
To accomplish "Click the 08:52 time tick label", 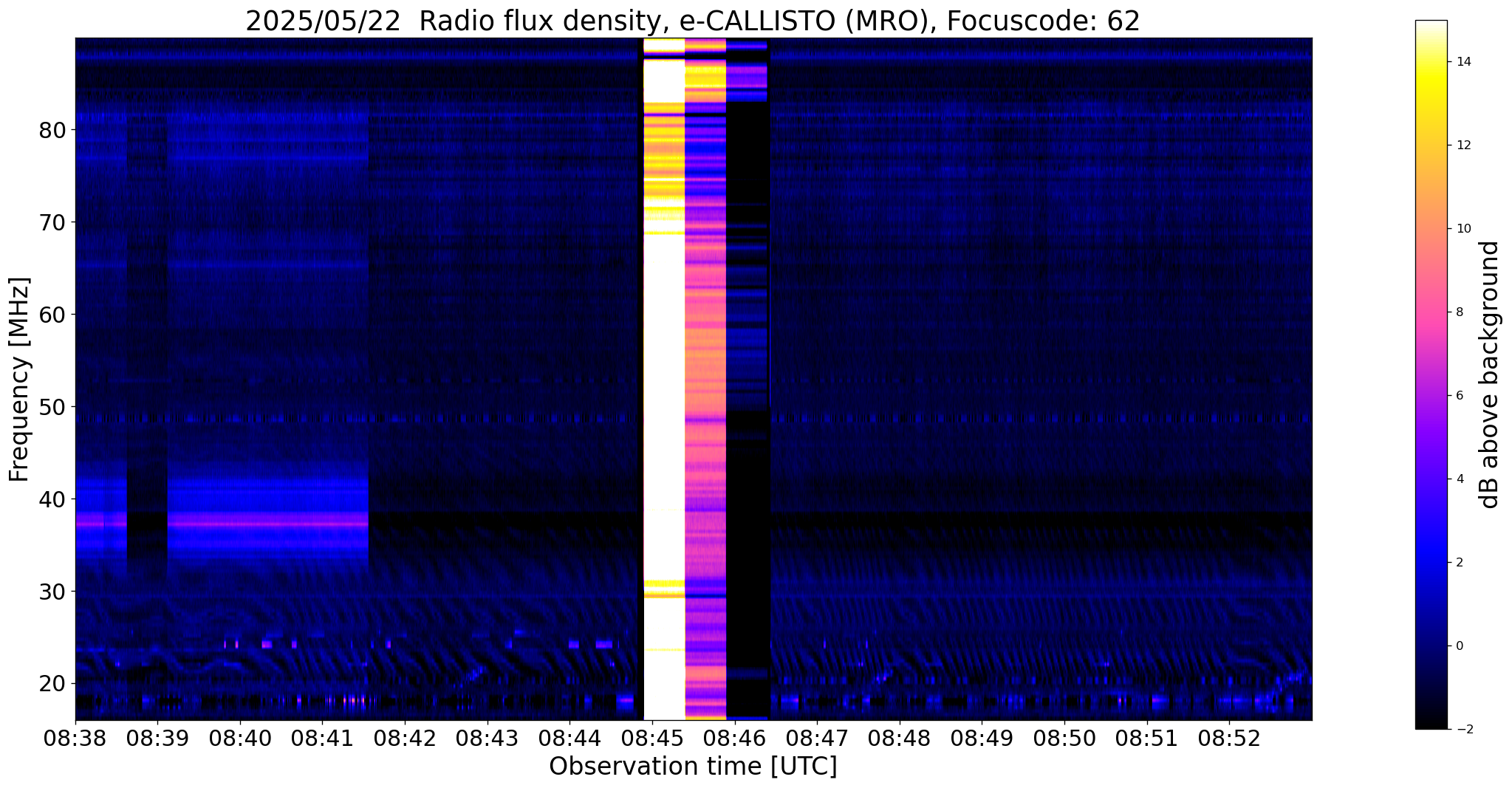I will (x=1229, y=739).
